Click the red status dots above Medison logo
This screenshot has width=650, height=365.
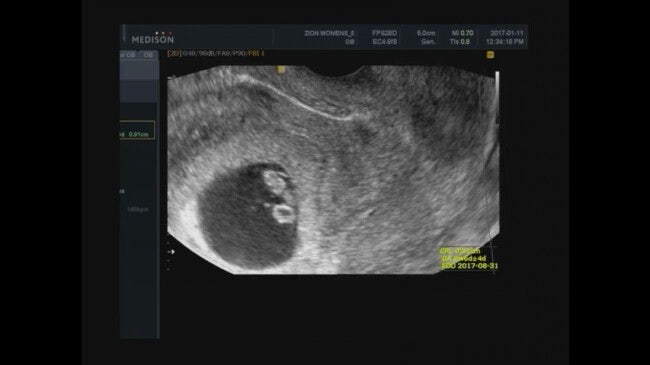tap(162, 33)
